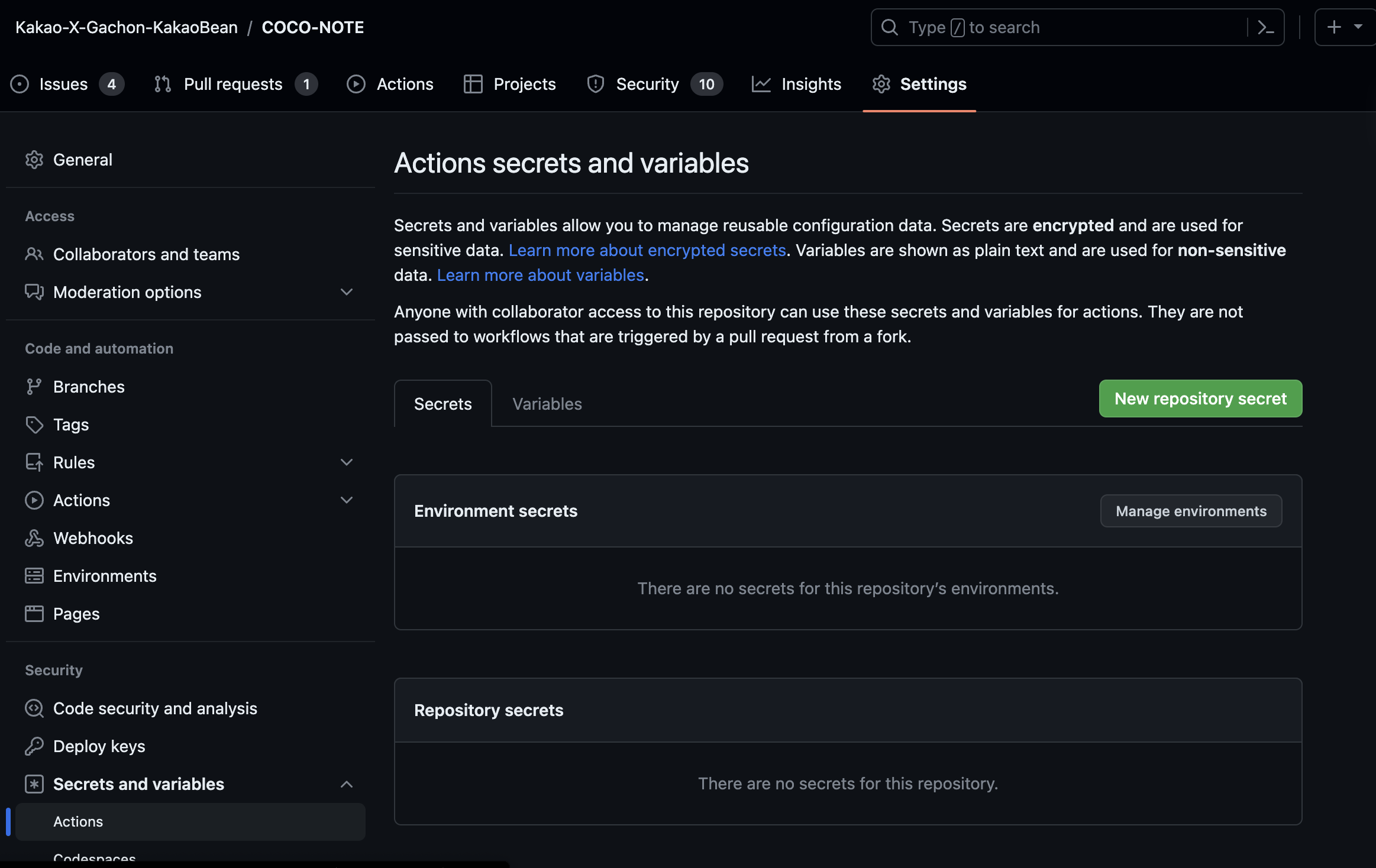The width and height of the screenshot is (1376, 868).
Task: Click Manage environments button
Action: (x=1191, y=511)
